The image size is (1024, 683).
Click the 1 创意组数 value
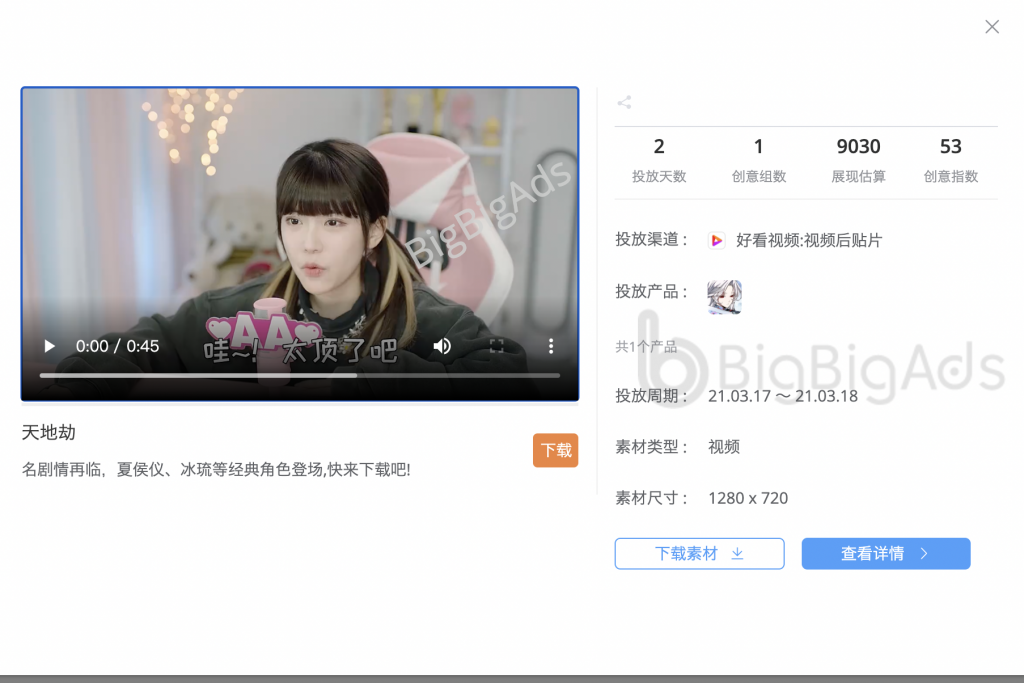click(x=758, y=146)
